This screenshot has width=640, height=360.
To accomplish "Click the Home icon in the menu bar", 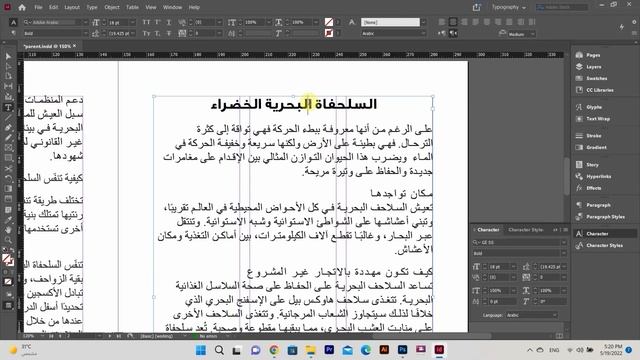I will point(22,7).
